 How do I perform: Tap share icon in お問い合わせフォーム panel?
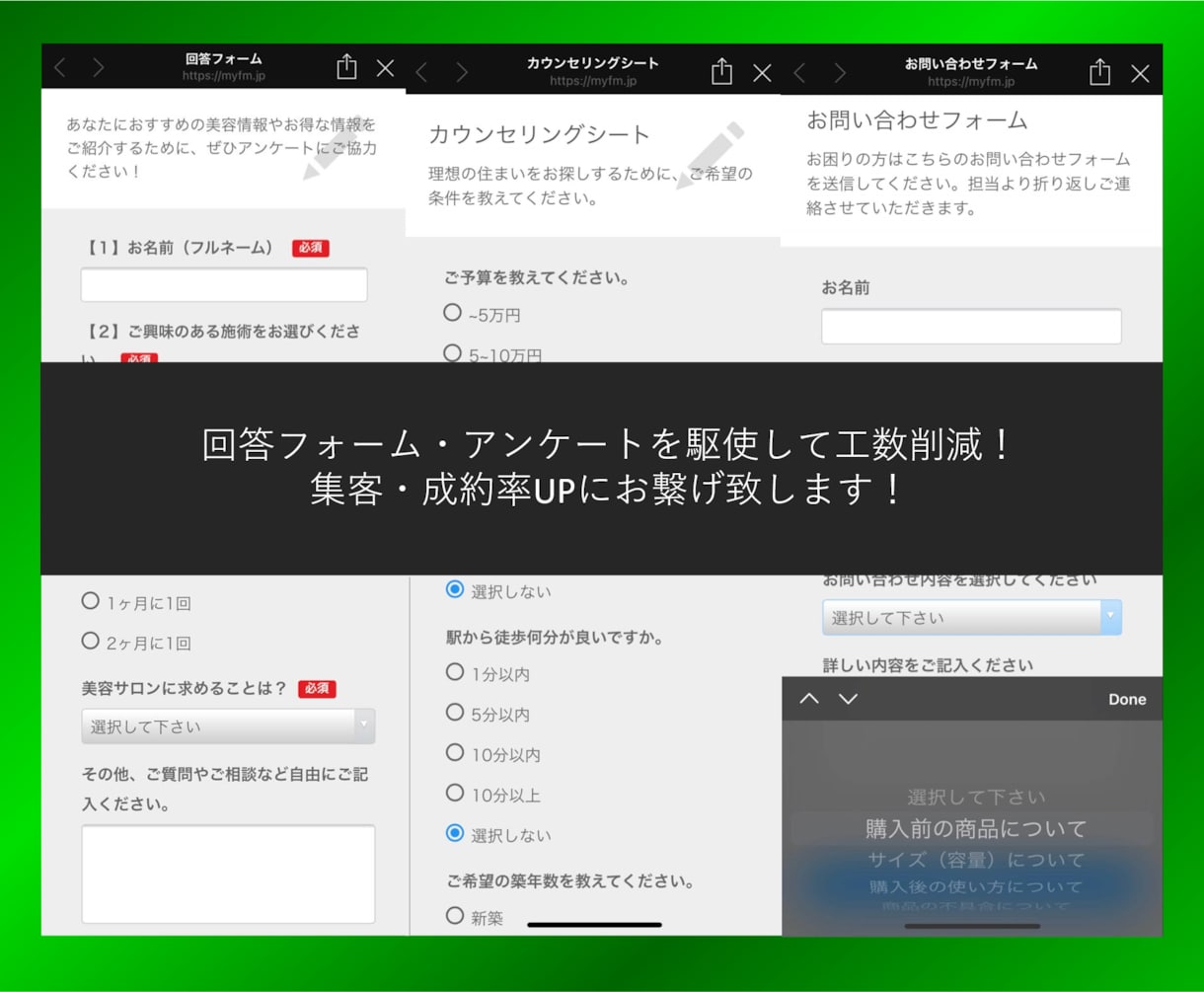[x=1100, y=71]
